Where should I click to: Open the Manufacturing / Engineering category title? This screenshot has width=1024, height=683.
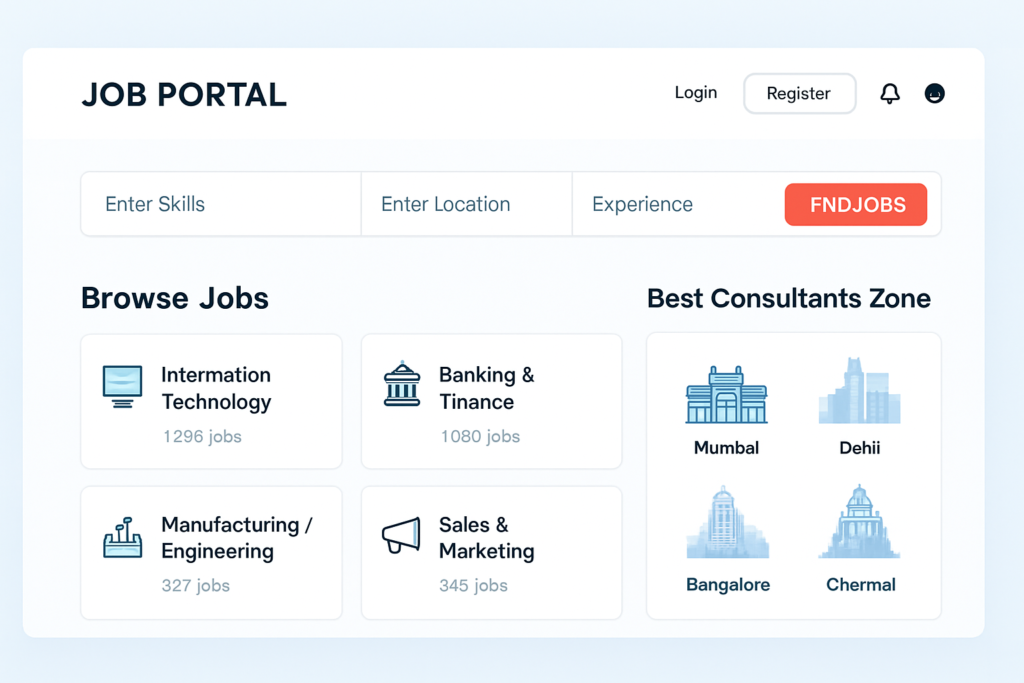[237, 538]
